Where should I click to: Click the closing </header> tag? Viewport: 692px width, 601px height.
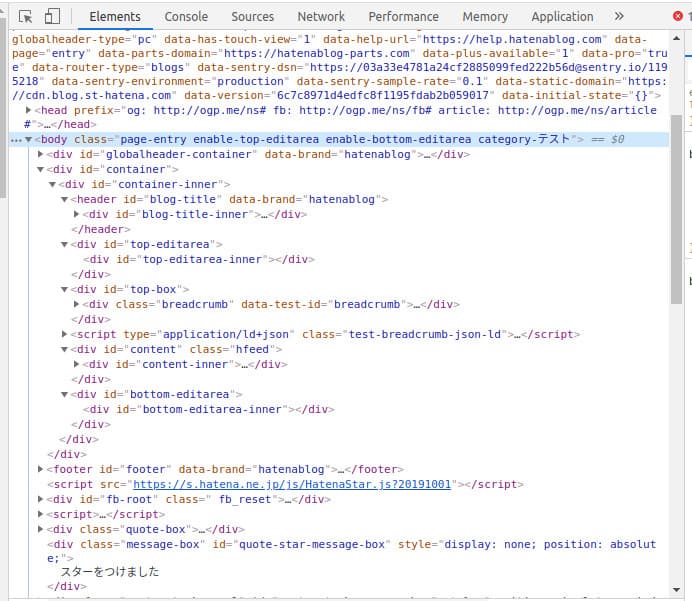101,229
